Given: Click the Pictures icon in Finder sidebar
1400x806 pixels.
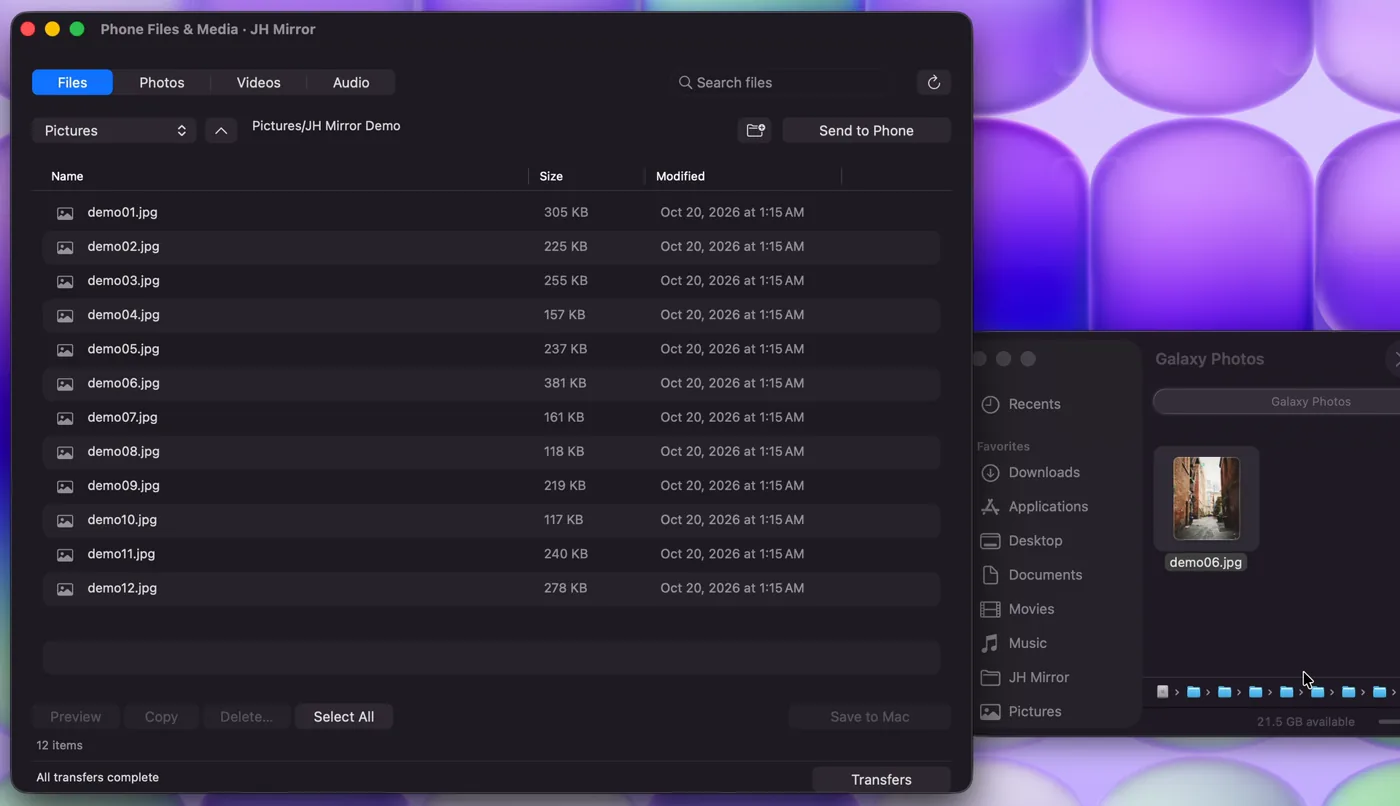Looking at the screenshot, I should (990, 712).
